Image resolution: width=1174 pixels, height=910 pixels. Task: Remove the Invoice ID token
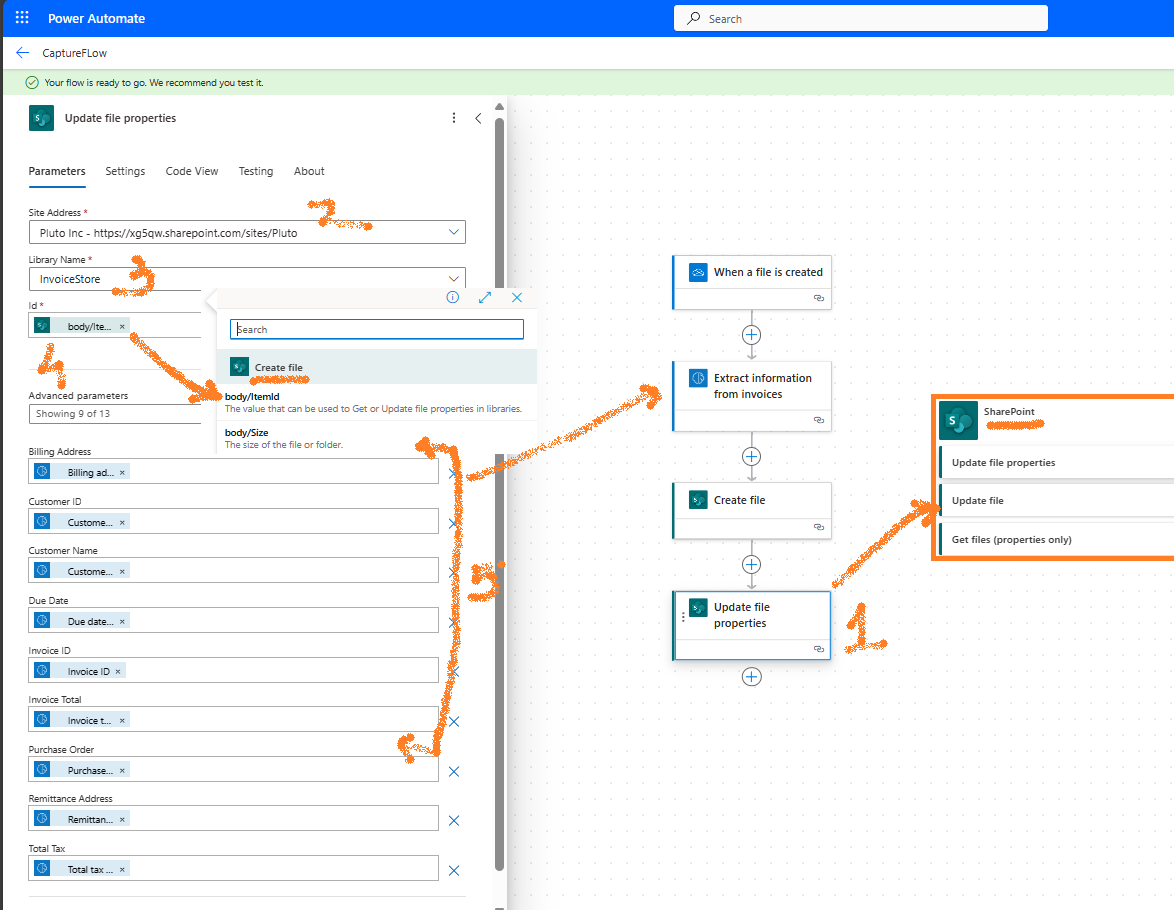[118, 672]
